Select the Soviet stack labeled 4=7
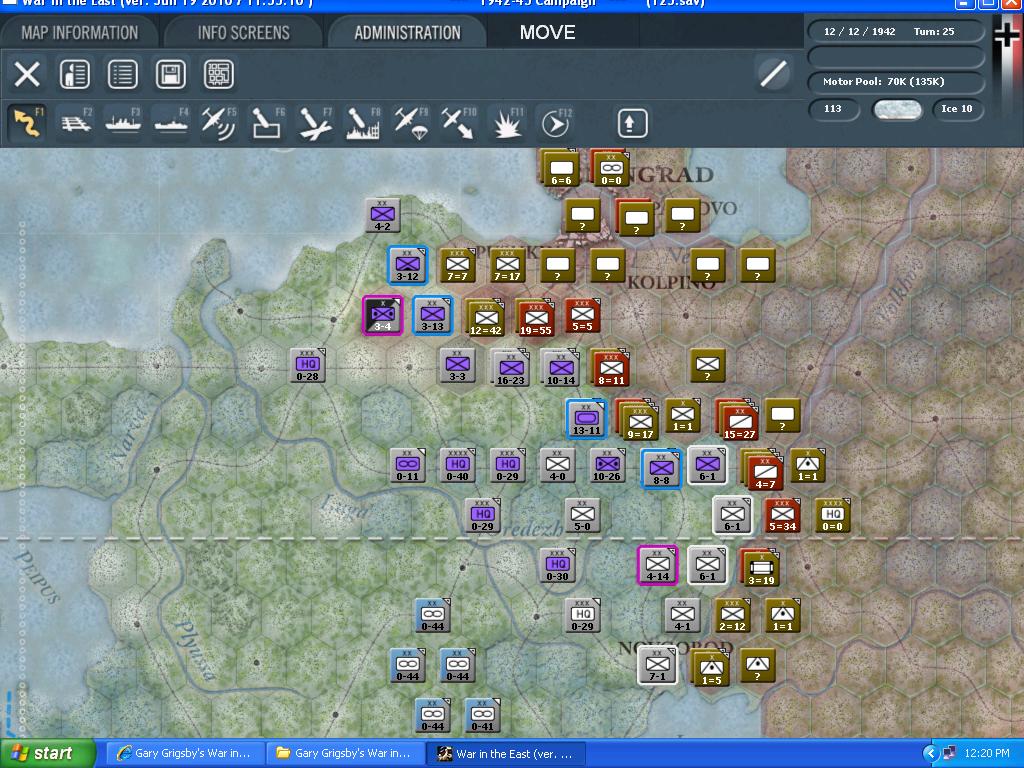The height and width of the screenshot is (768, 1024). pyautogui.click(x=763, y=470)
